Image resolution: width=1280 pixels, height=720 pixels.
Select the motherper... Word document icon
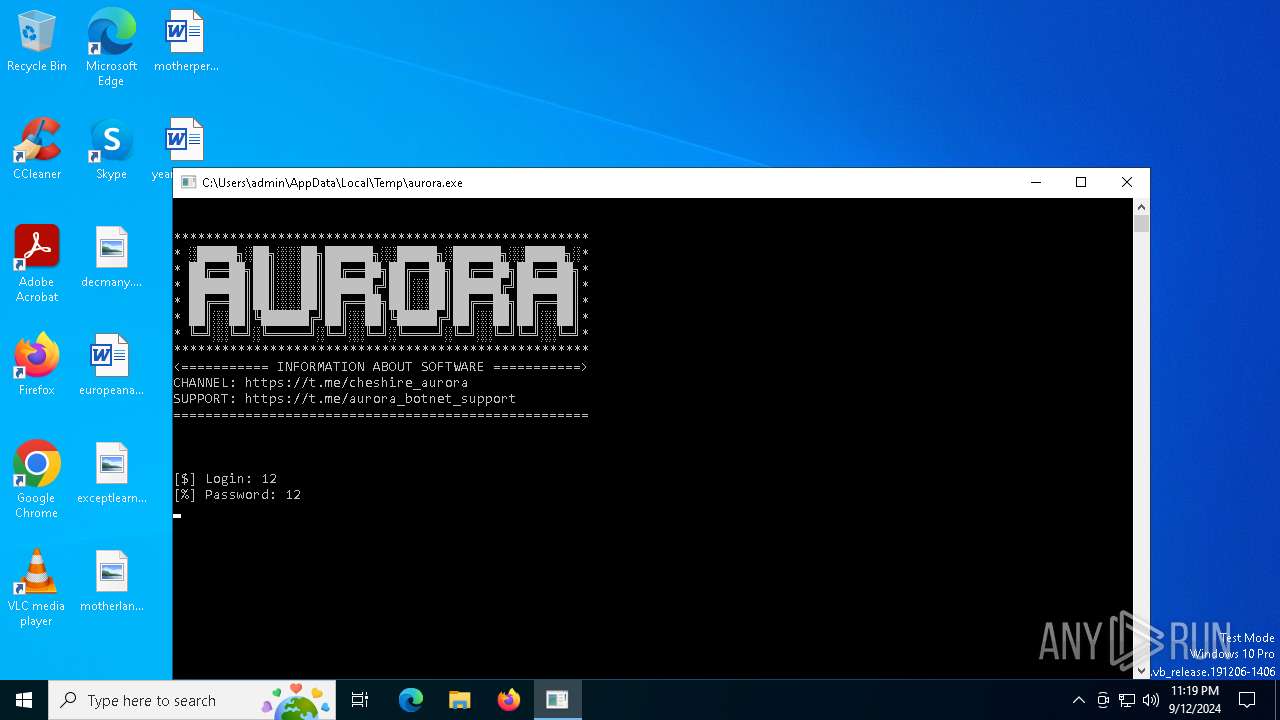point(185,42)
